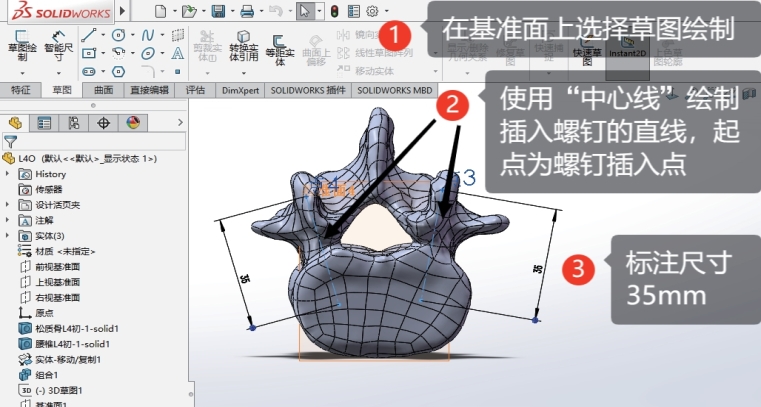The height and width of the screenshot is (407, 761).
Task: Select the Spline sketch tool
Action: (x=148, y=35)
